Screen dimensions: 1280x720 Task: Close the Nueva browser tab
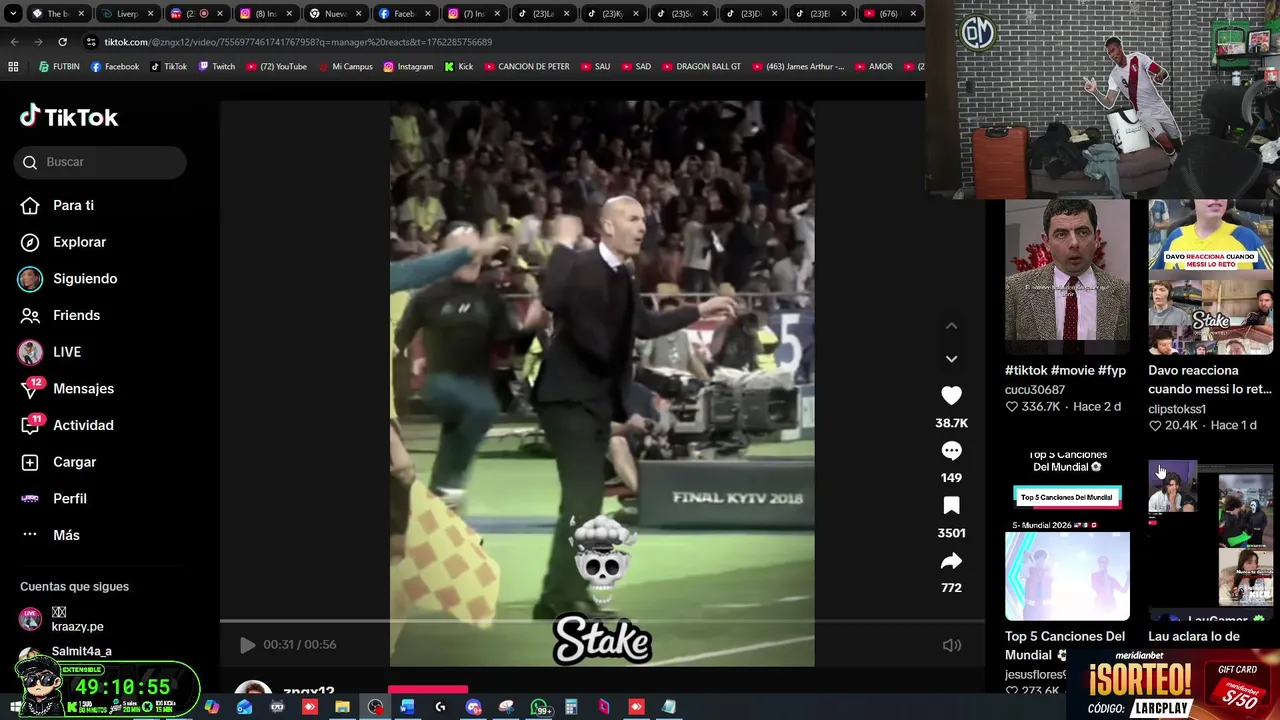pyautogui.click(x=360, y=14)
